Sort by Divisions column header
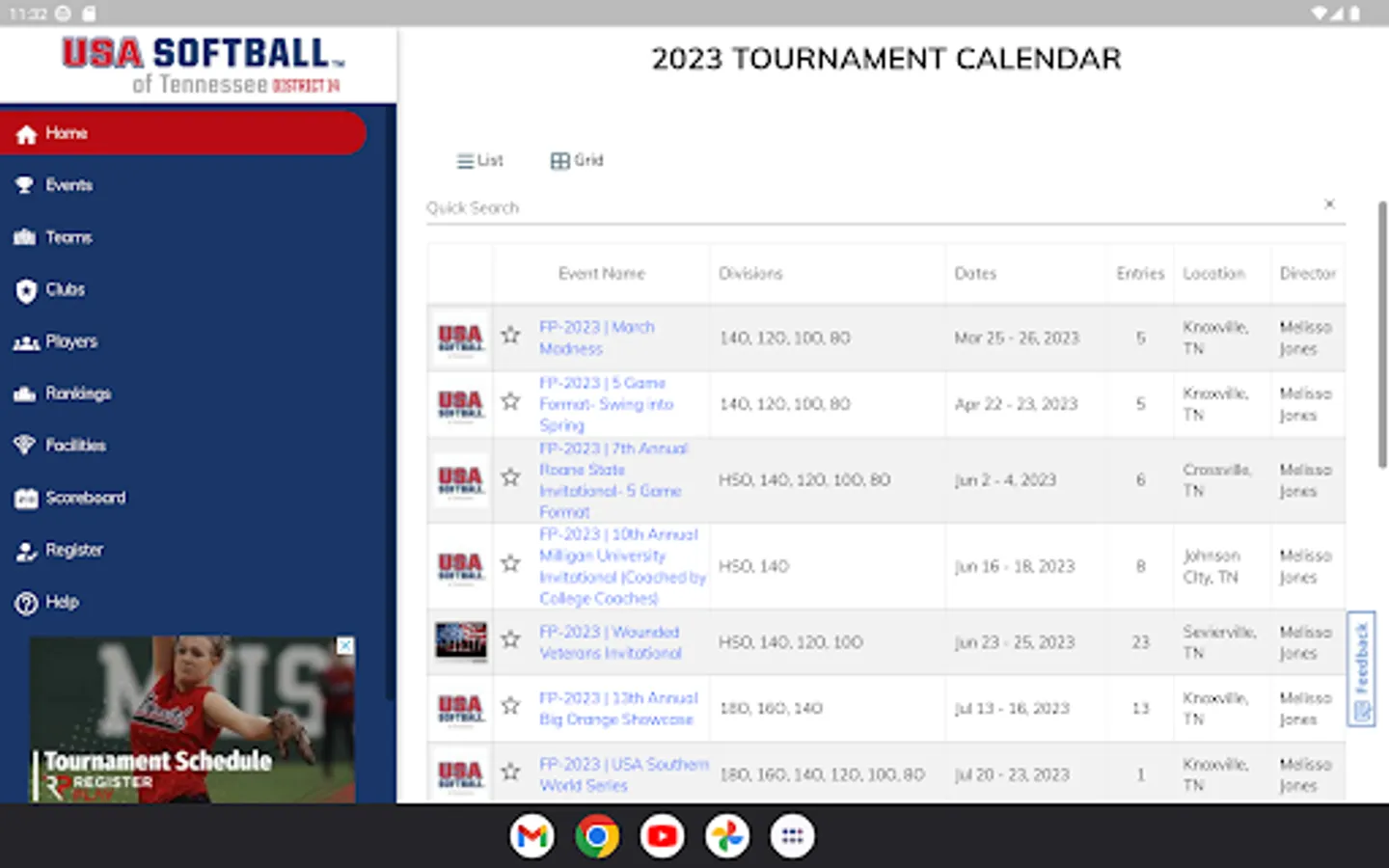The image size is (1389, 868). (x=750, y=274)
